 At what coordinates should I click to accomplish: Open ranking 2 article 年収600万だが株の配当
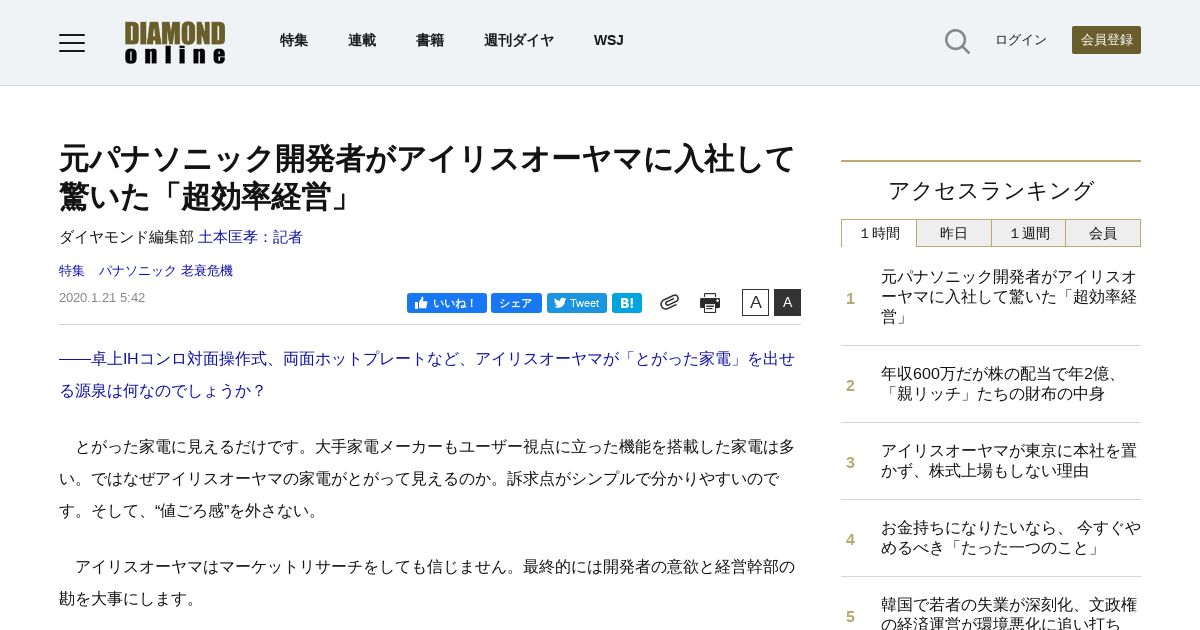[1001, 384]
